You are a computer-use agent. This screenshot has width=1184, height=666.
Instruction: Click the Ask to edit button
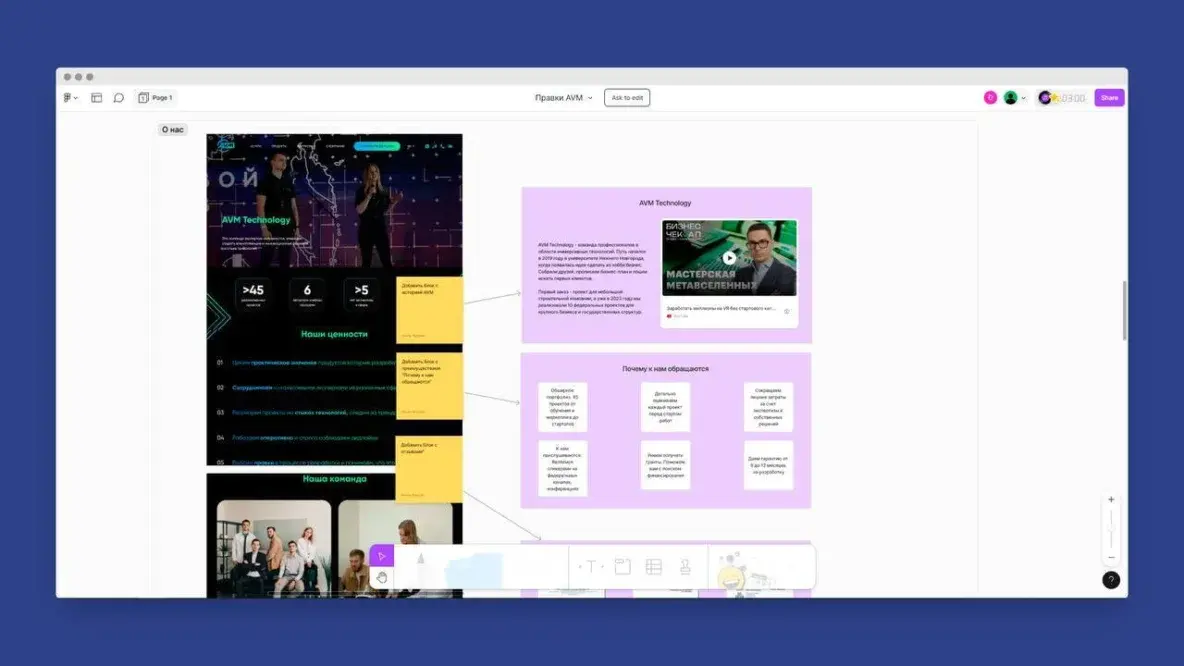[627, 98]
